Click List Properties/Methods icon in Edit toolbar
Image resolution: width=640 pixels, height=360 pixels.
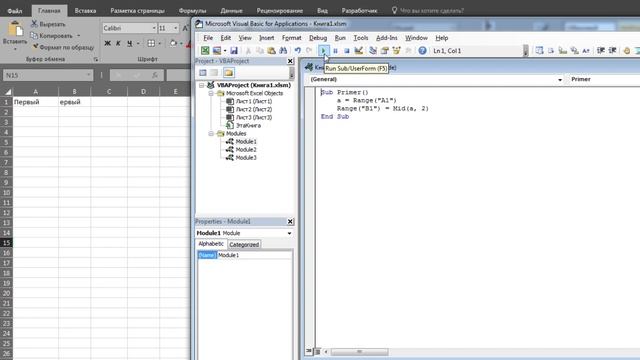click(539, 51)
